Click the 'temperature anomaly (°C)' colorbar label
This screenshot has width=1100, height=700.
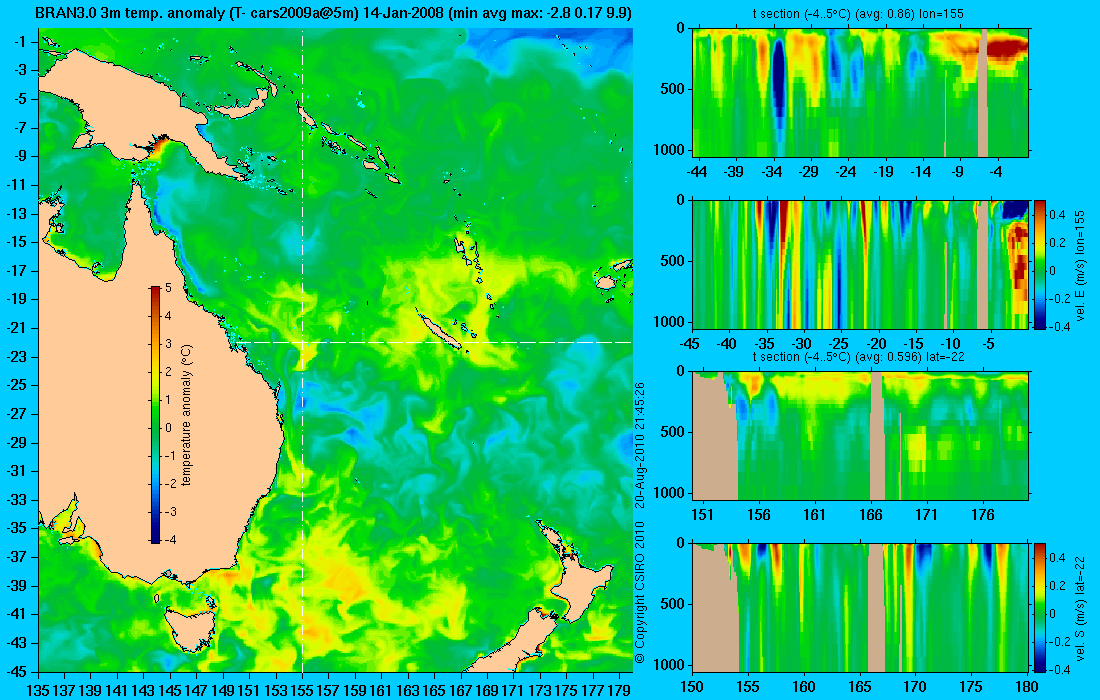187,415
